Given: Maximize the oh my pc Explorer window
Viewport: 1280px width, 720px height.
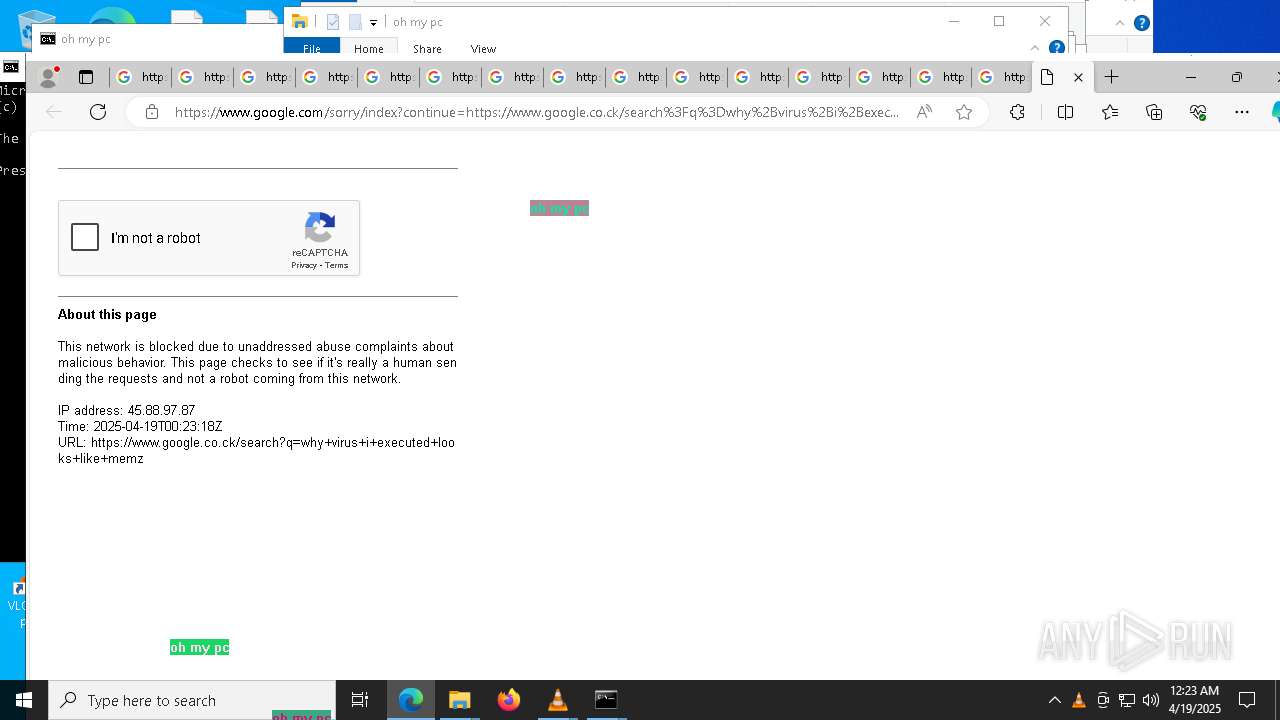Looking at the screenshot, I should pos(999,21).
